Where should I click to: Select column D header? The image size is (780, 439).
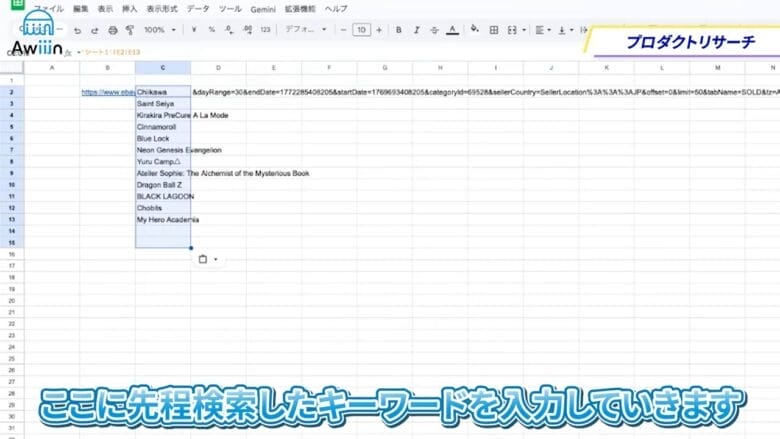click(218, 68)
